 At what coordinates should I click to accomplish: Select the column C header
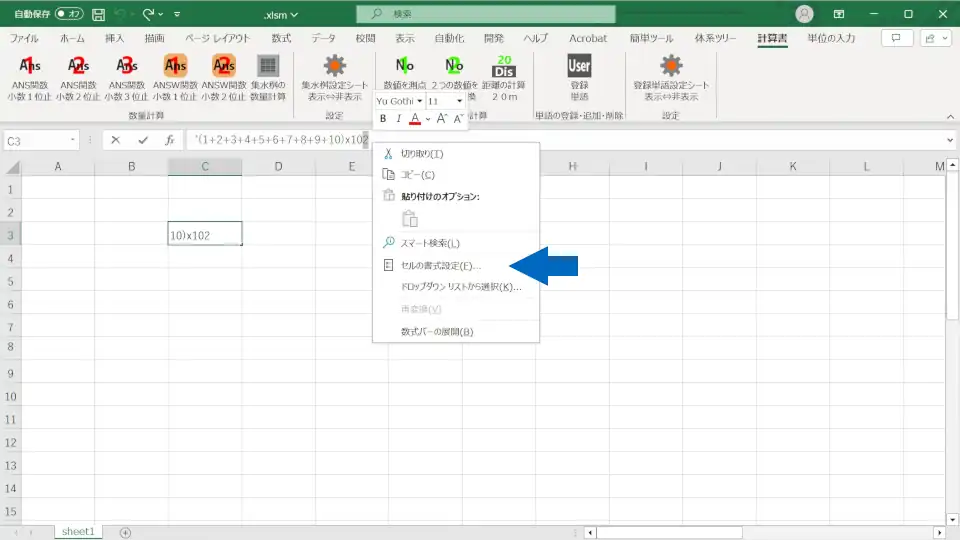click(204, 167)
